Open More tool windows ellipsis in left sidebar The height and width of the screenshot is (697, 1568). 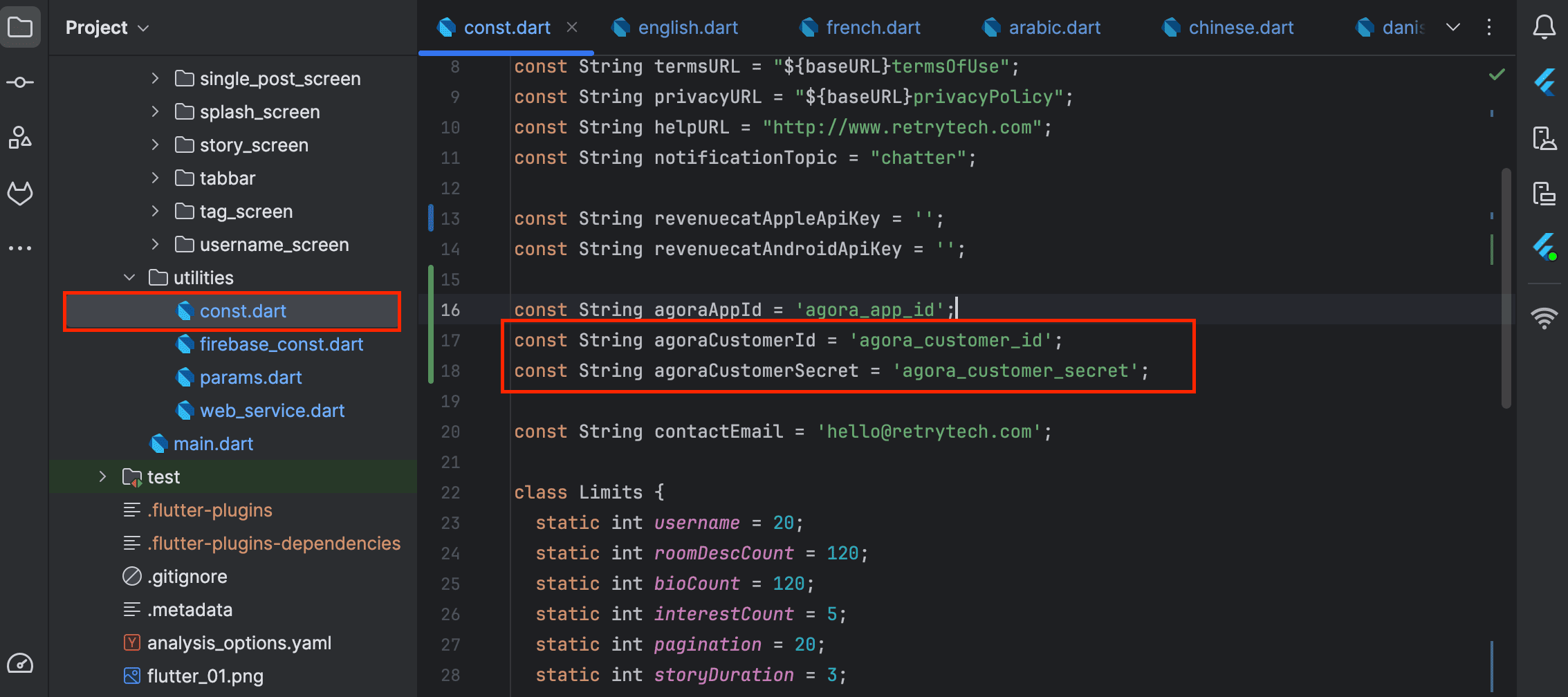click(x=20, y=248)
